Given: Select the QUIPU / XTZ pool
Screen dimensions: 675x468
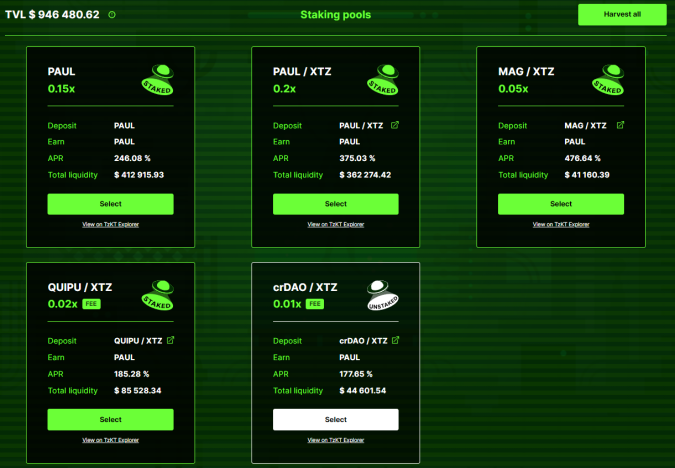Looking at the screenshot, I should [111, 420].
